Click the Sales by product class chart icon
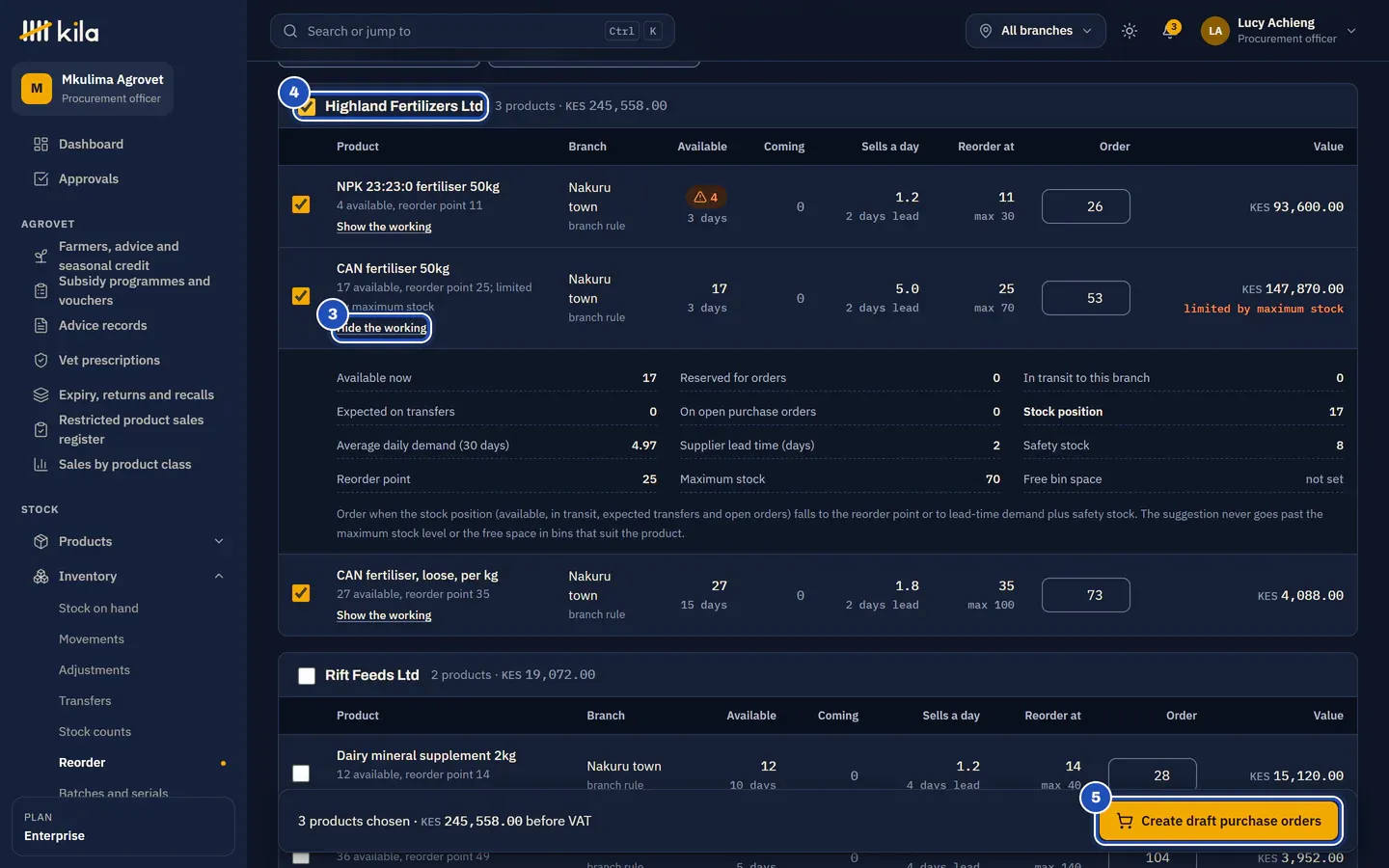1389x868 pixels. (41, 465)
